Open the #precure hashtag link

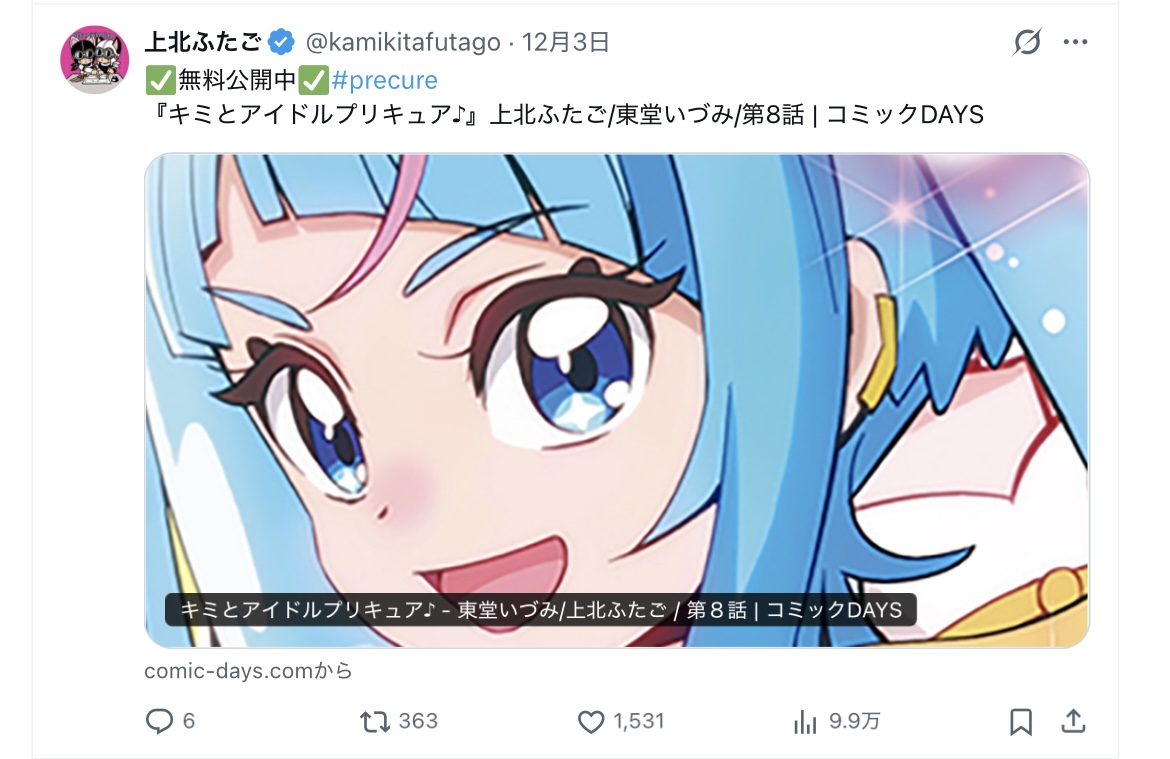(x=384, y=80)
